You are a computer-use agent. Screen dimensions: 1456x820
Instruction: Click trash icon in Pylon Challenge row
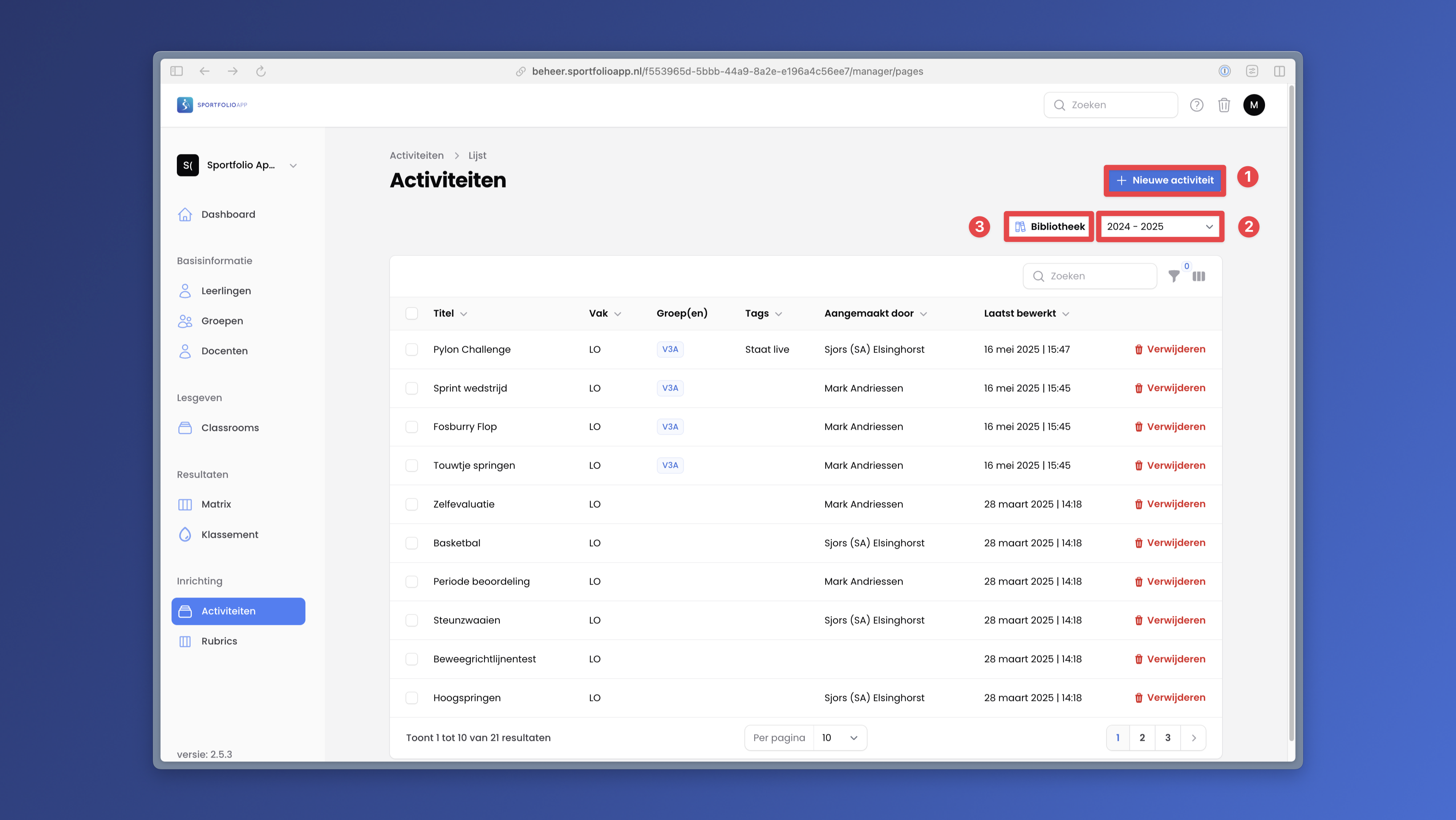coord(1138,350)
